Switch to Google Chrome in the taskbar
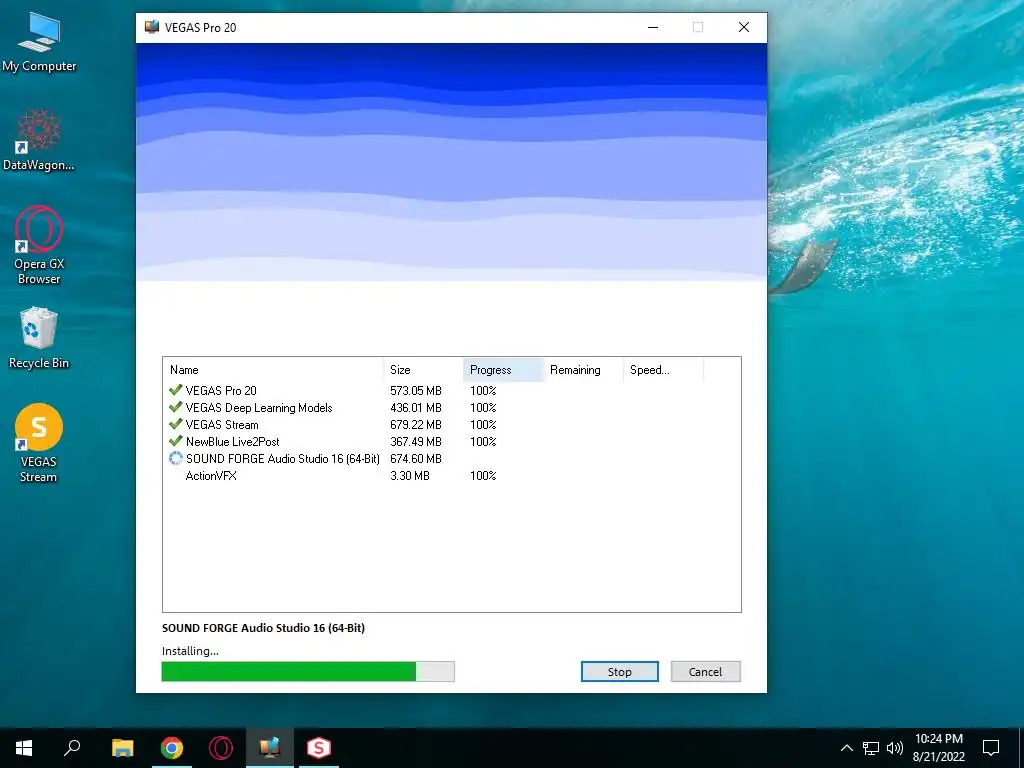The image size is (1024, 768). point(172,748)
